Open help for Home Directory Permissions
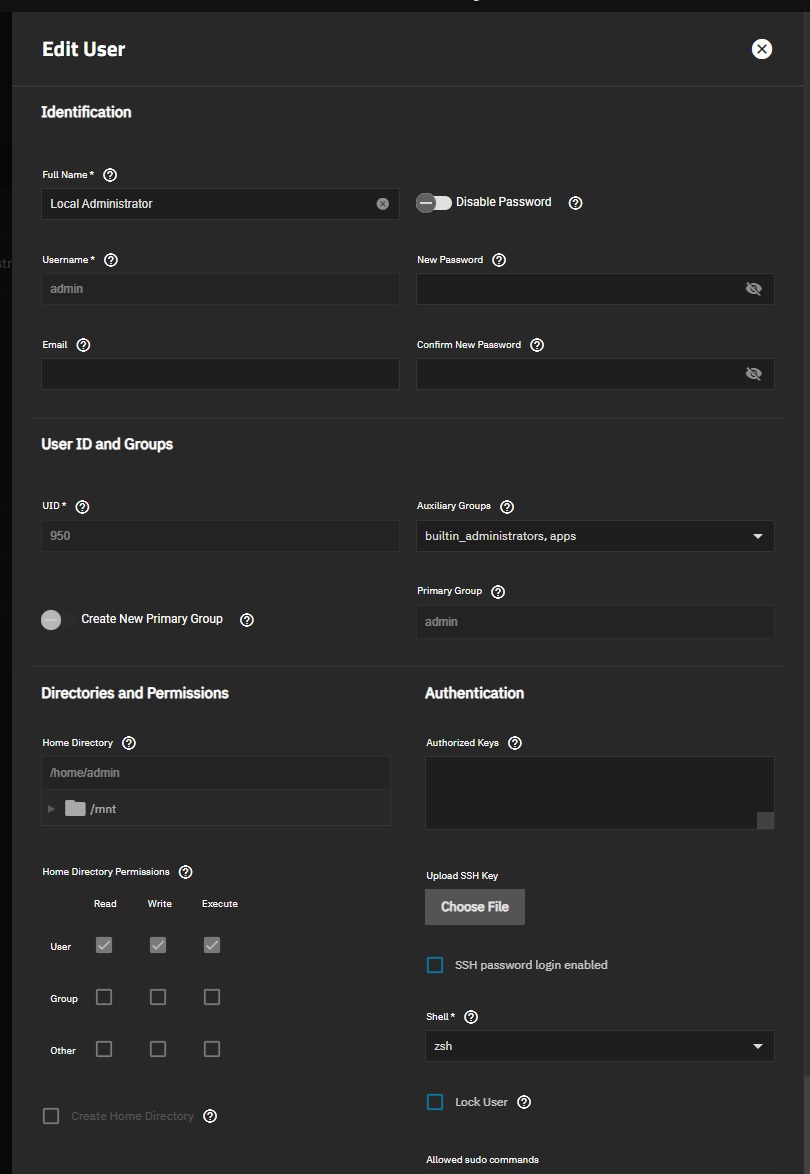 [186, 872]
